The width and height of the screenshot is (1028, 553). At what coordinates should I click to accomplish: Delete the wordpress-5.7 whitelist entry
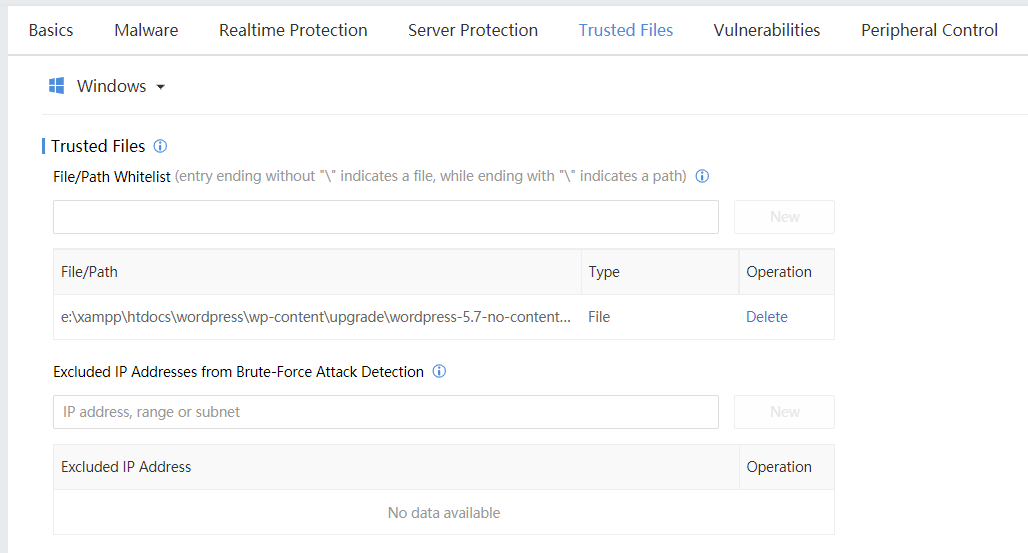coord(766,317)
